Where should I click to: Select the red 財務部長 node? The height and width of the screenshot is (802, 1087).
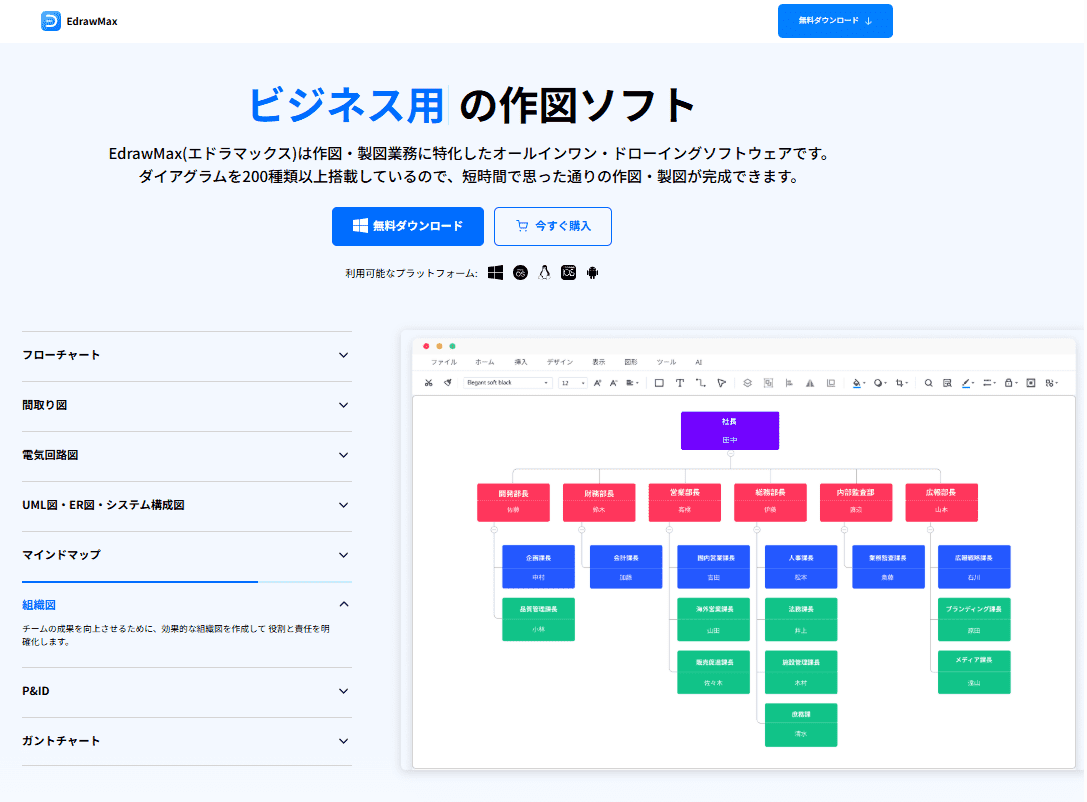tap(599, 502)
